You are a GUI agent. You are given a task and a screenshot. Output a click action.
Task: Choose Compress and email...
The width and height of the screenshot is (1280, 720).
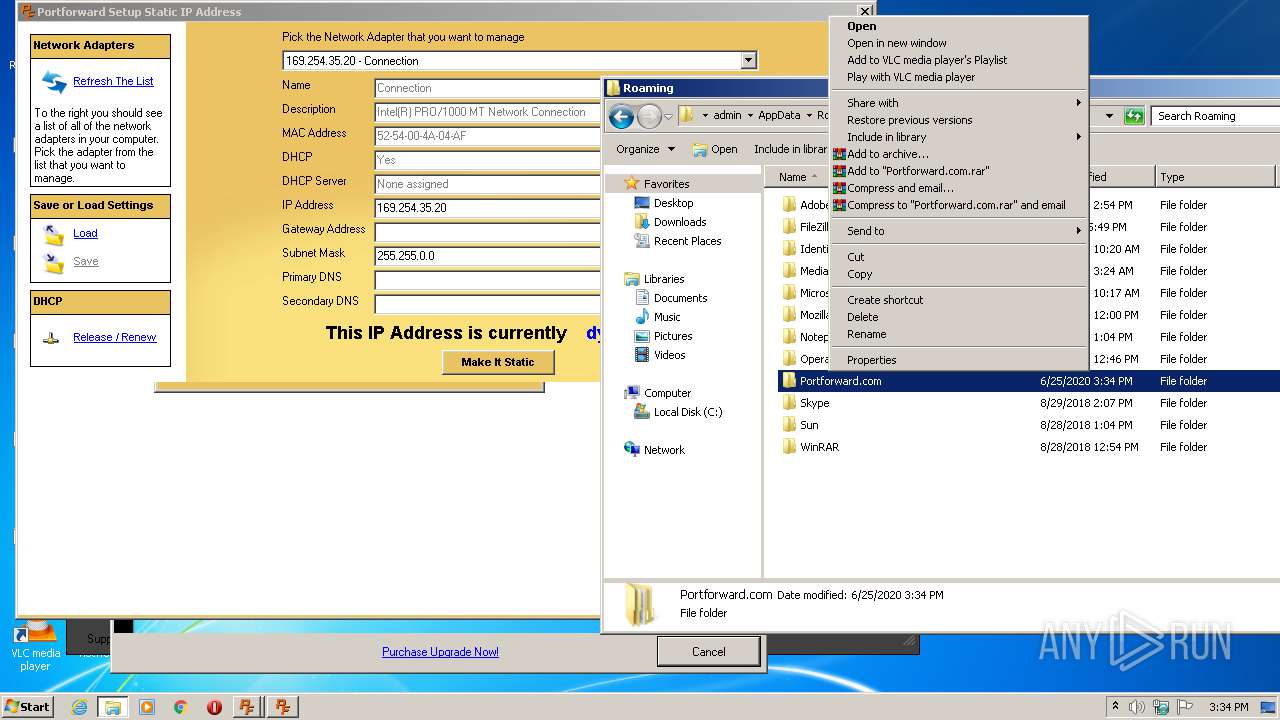tap(959, 188)
